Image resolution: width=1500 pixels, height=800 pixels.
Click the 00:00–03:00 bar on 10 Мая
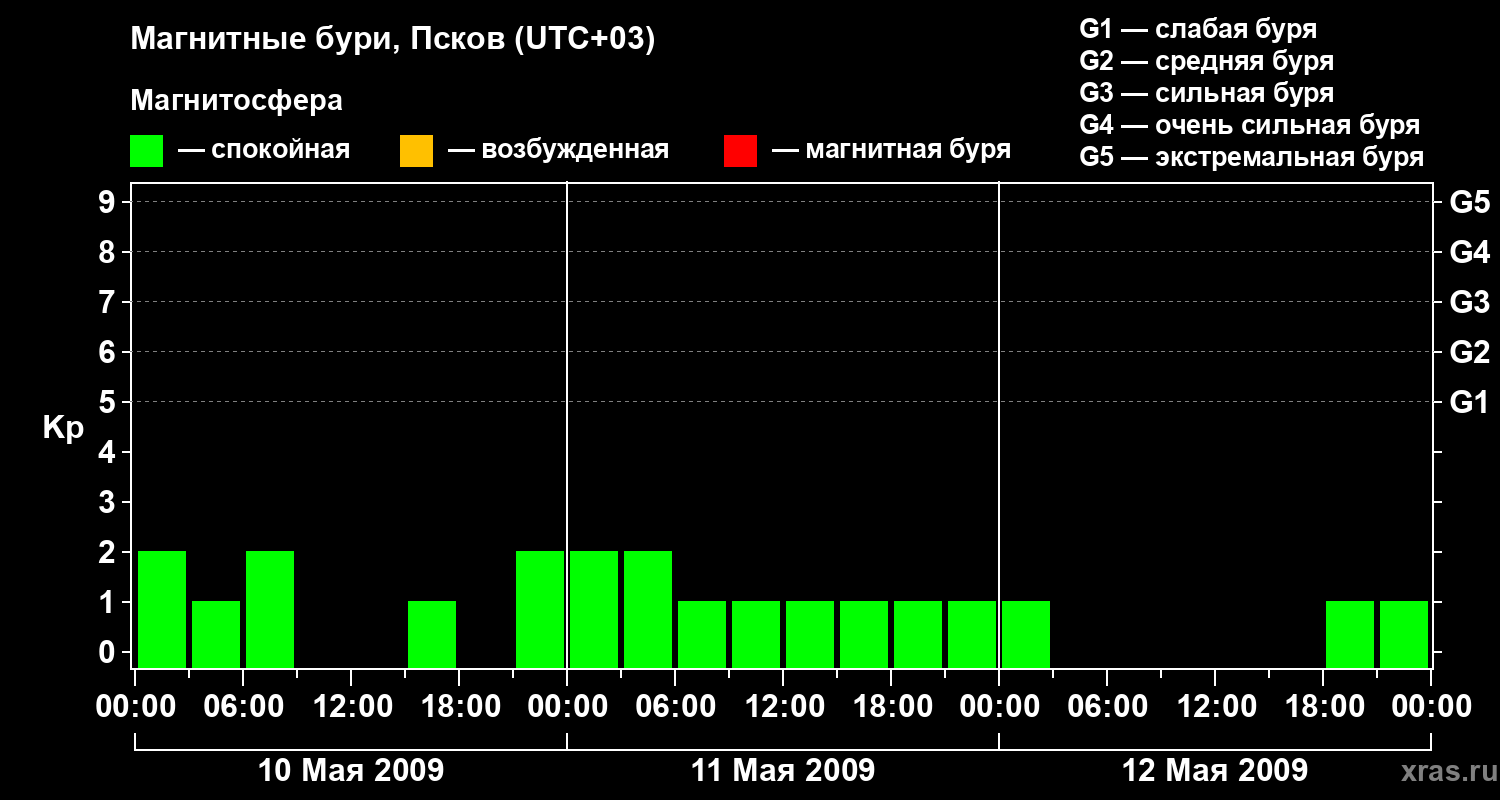pyautogui.click(x=162, y=609)
